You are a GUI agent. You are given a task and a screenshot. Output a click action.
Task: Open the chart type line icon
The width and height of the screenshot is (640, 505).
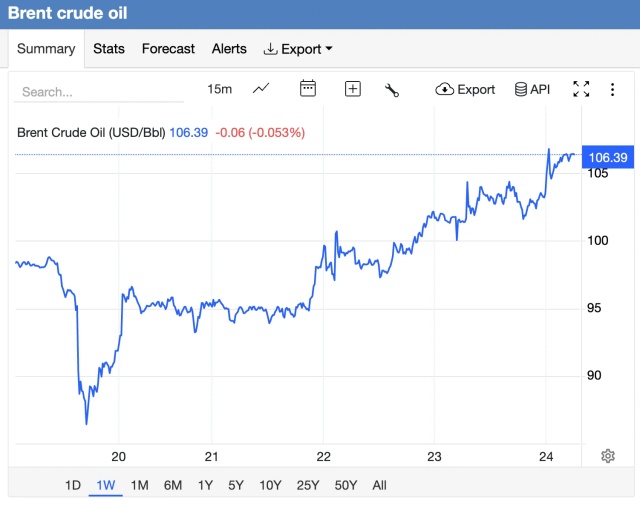[261, 89]
